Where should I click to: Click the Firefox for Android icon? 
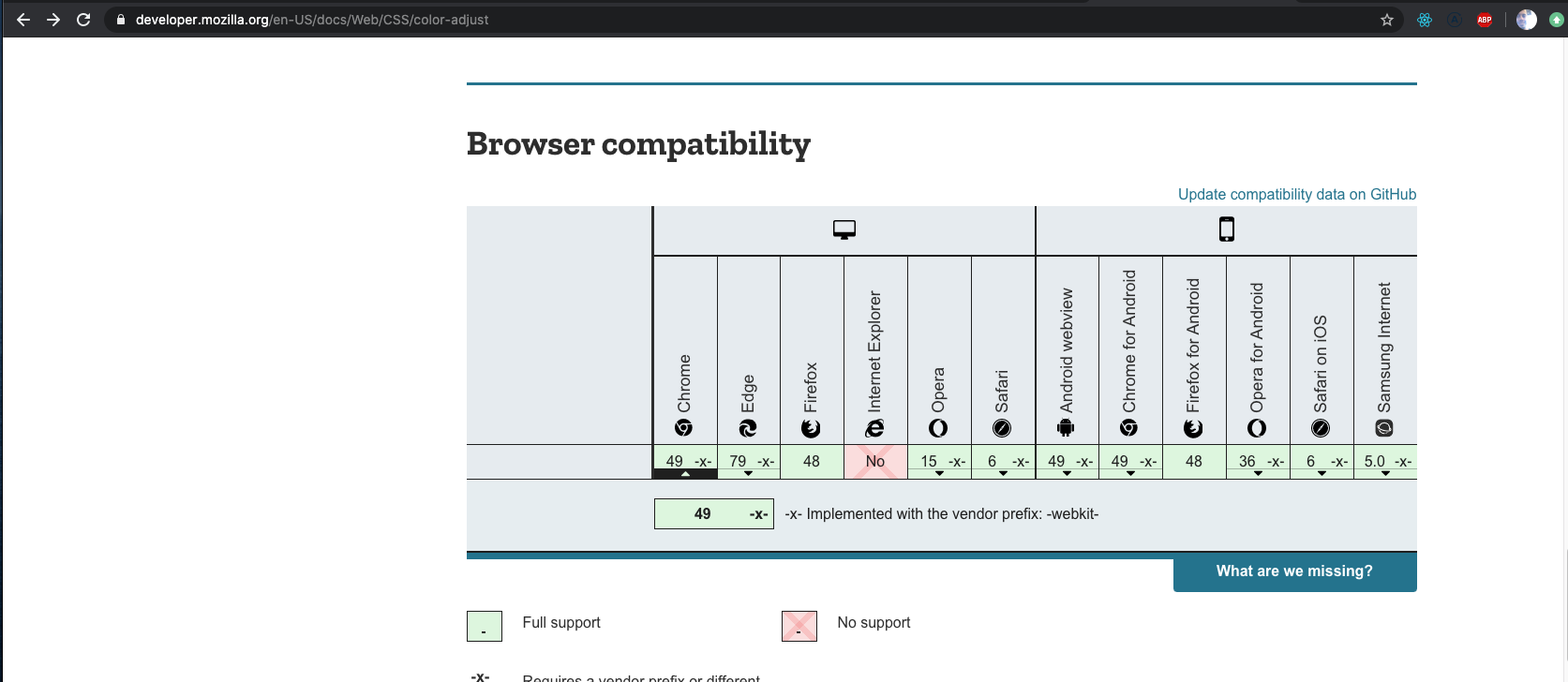click(x=1193, y=428)
